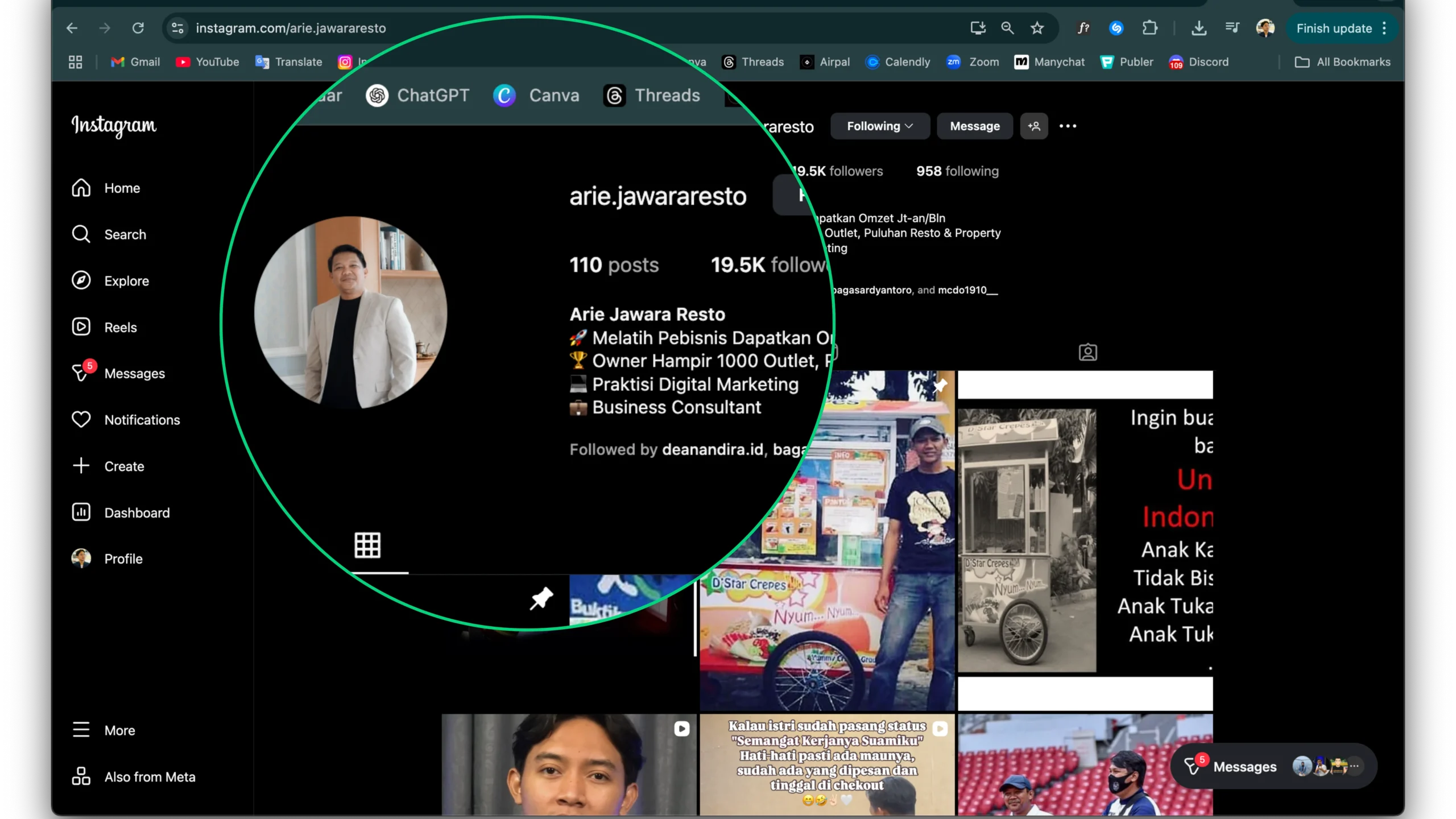Open the blue swirl extension icon
1456x819 pixels.
coord(1116,28)
